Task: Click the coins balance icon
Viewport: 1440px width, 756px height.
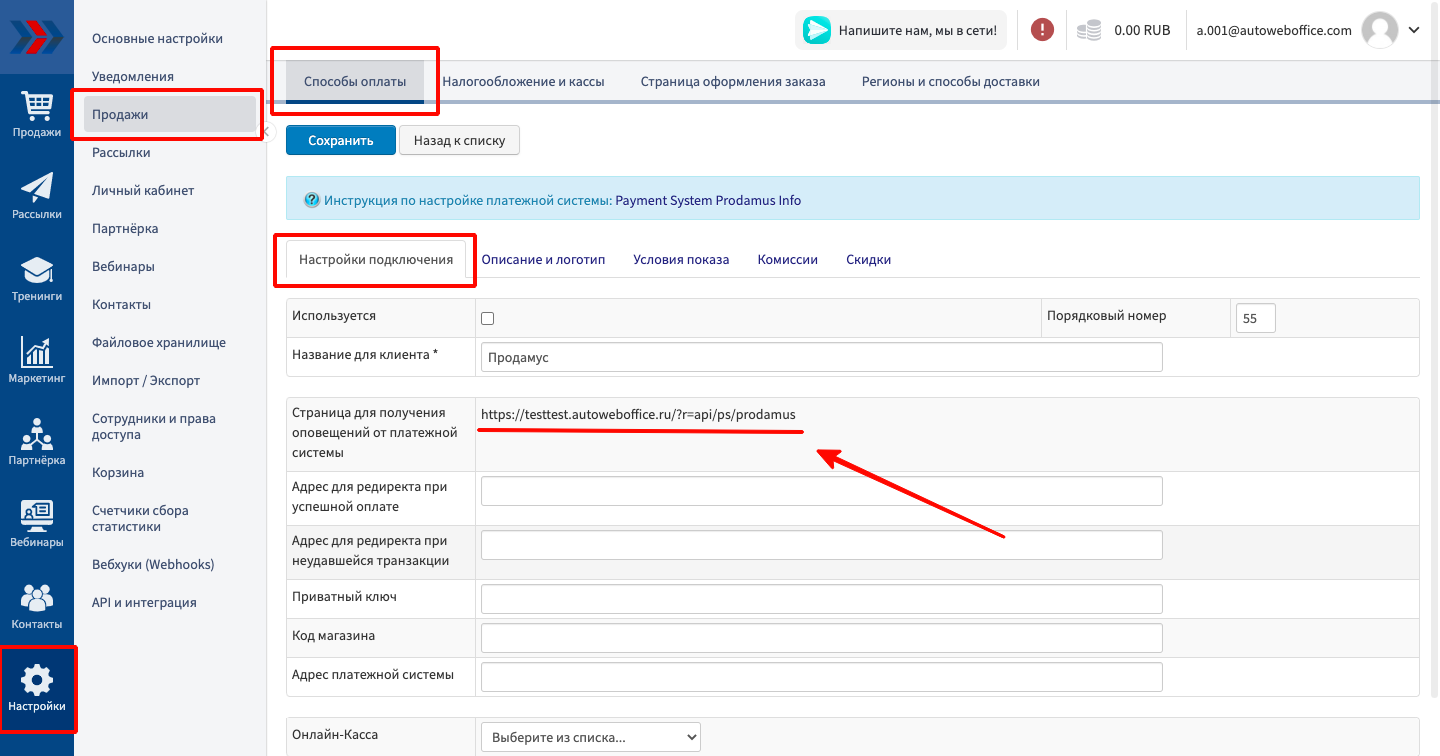Action: click(1089, 30)
